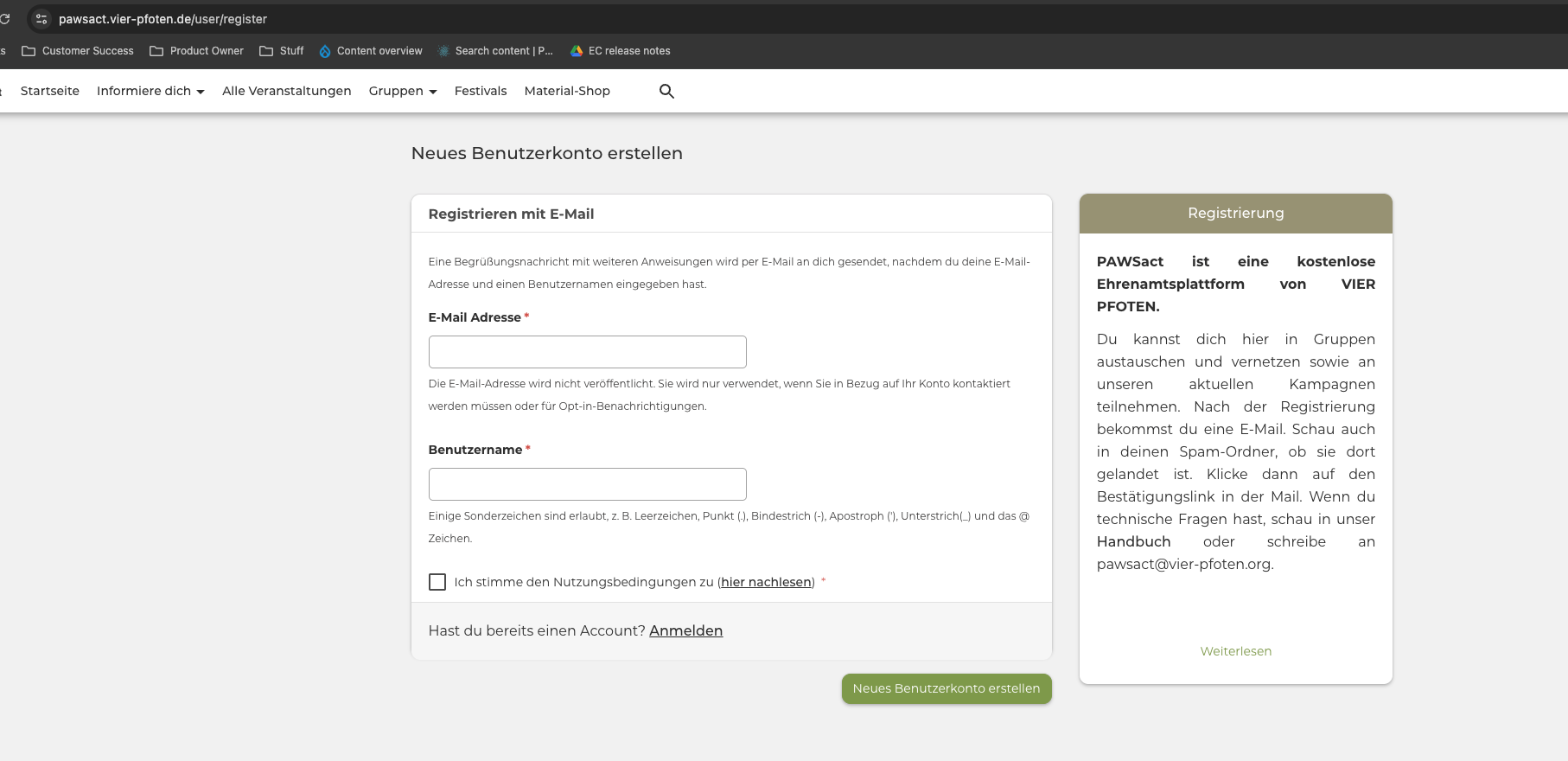Open the Content overview bookmark
1568x761 pixels.
[371, 51]
